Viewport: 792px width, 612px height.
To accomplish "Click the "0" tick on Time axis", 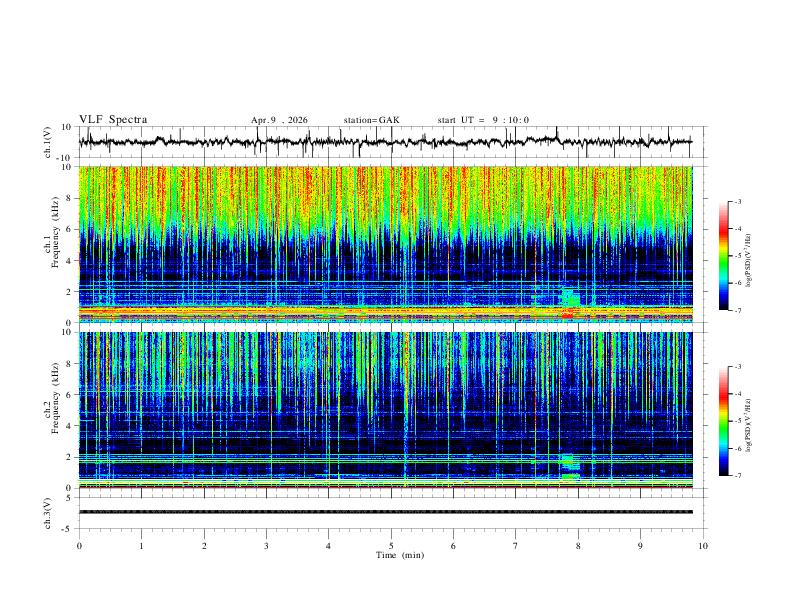I will [x=79, y=546].
